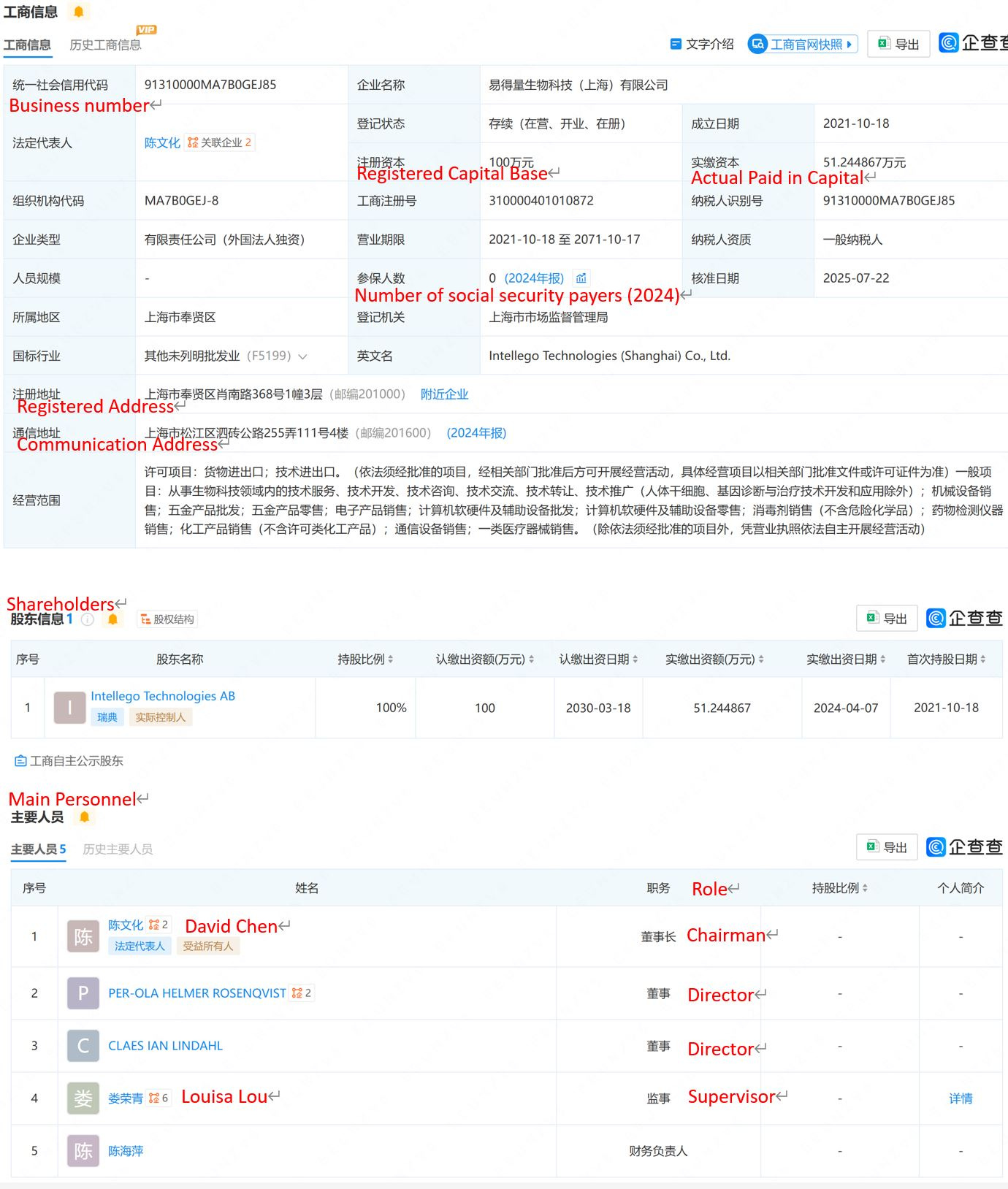Screen dimensions: 1008x1189
Task: Click the chart icon beside 参保人数
Action: pyautogui.click(x=581, y=278)
